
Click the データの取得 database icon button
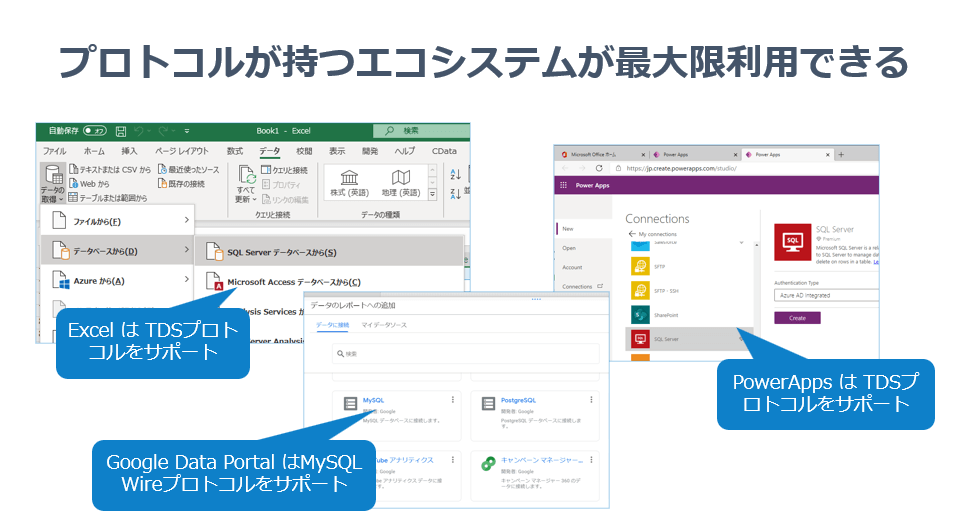pos(53,183)
